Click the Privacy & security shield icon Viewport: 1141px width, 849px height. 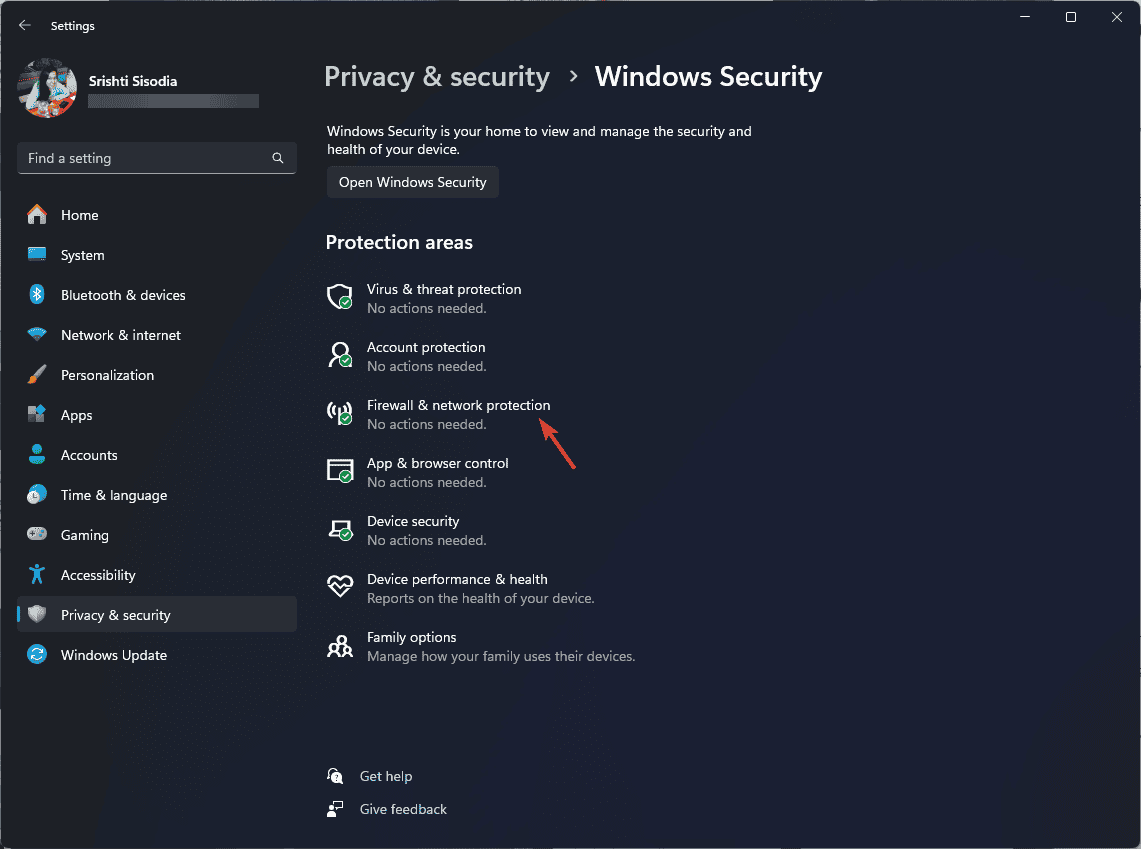click(37, 614)
